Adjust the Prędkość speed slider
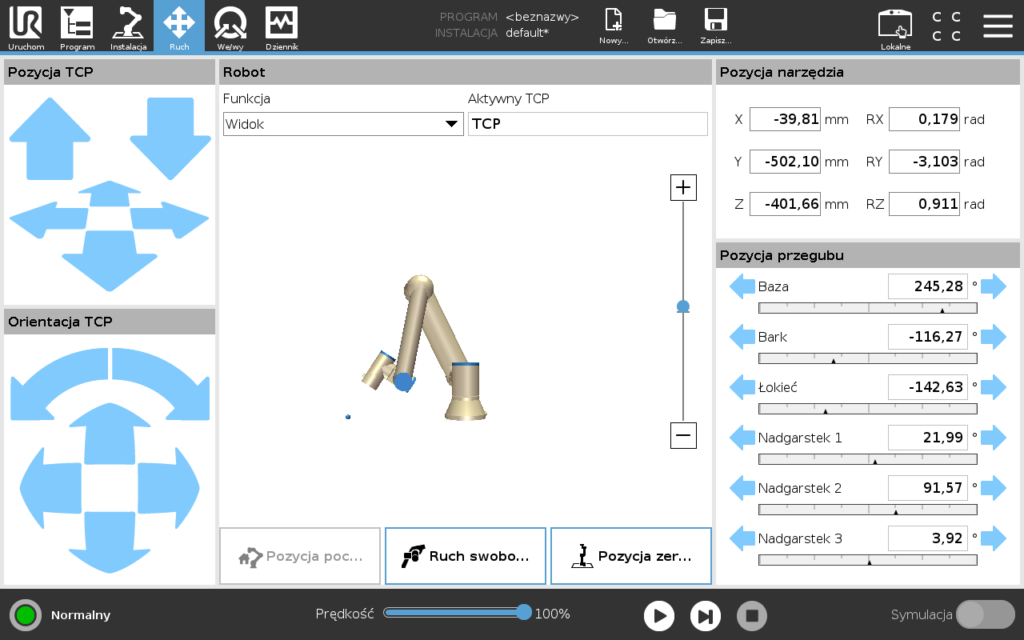The image size is (1024, 640). (457, 613)
